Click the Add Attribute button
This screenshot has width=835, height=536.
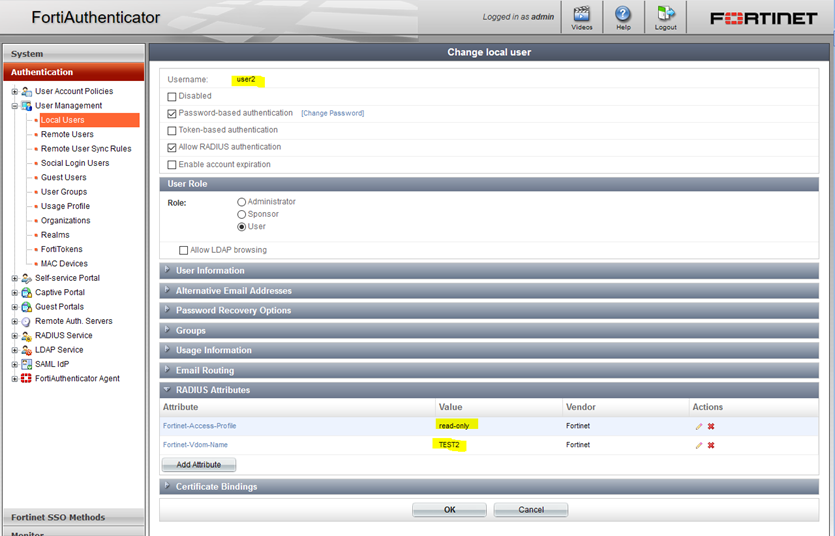[x=198, y=465]
